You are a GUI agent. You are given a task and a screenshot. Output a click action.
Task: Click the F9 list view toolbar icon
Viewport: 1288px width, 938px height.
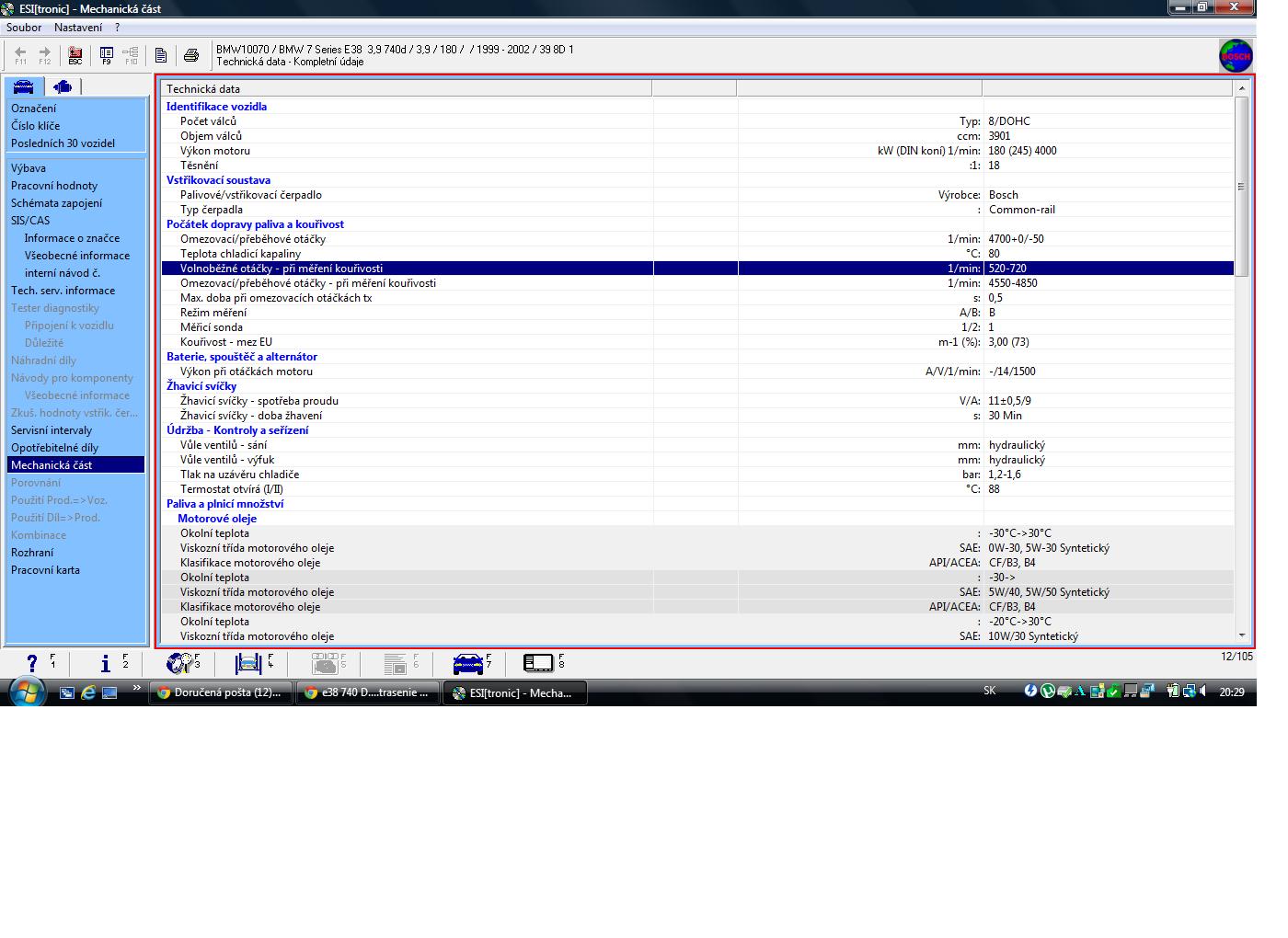click(107, 56)
